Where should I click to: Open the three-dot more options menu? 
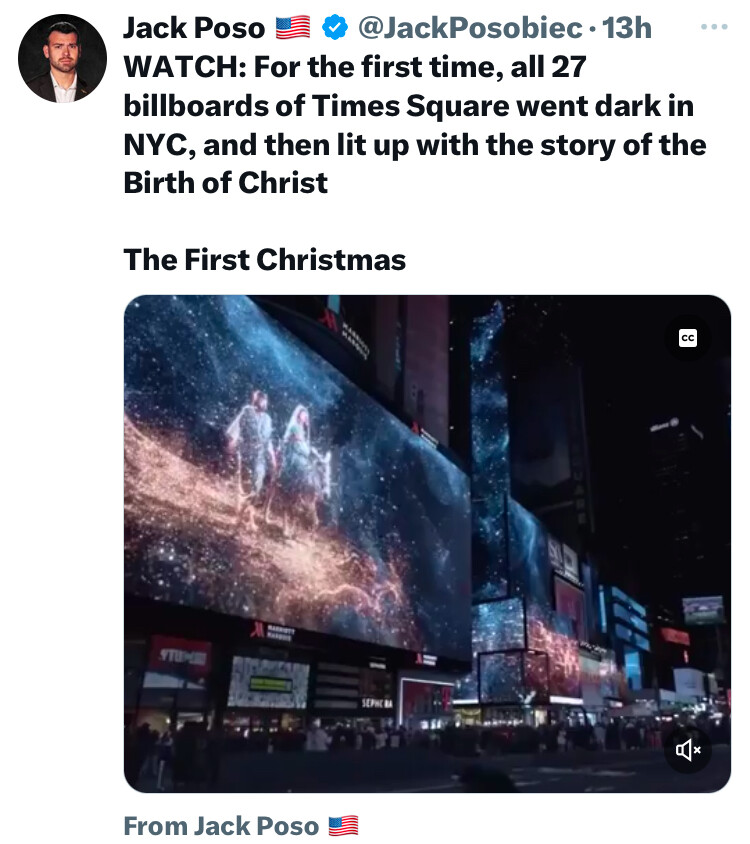click(714, 26)
